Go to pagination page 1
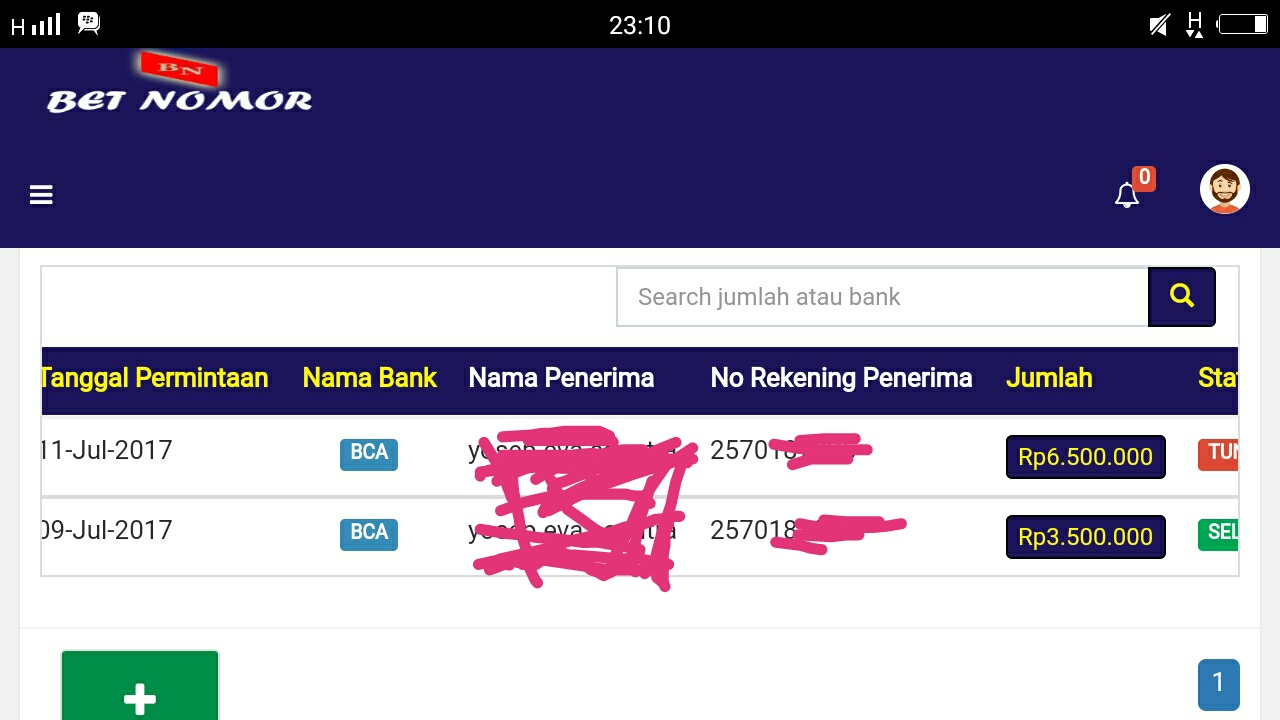Image resolution: width=1280 pixels, height=720 pixels. pos(1218,684)
